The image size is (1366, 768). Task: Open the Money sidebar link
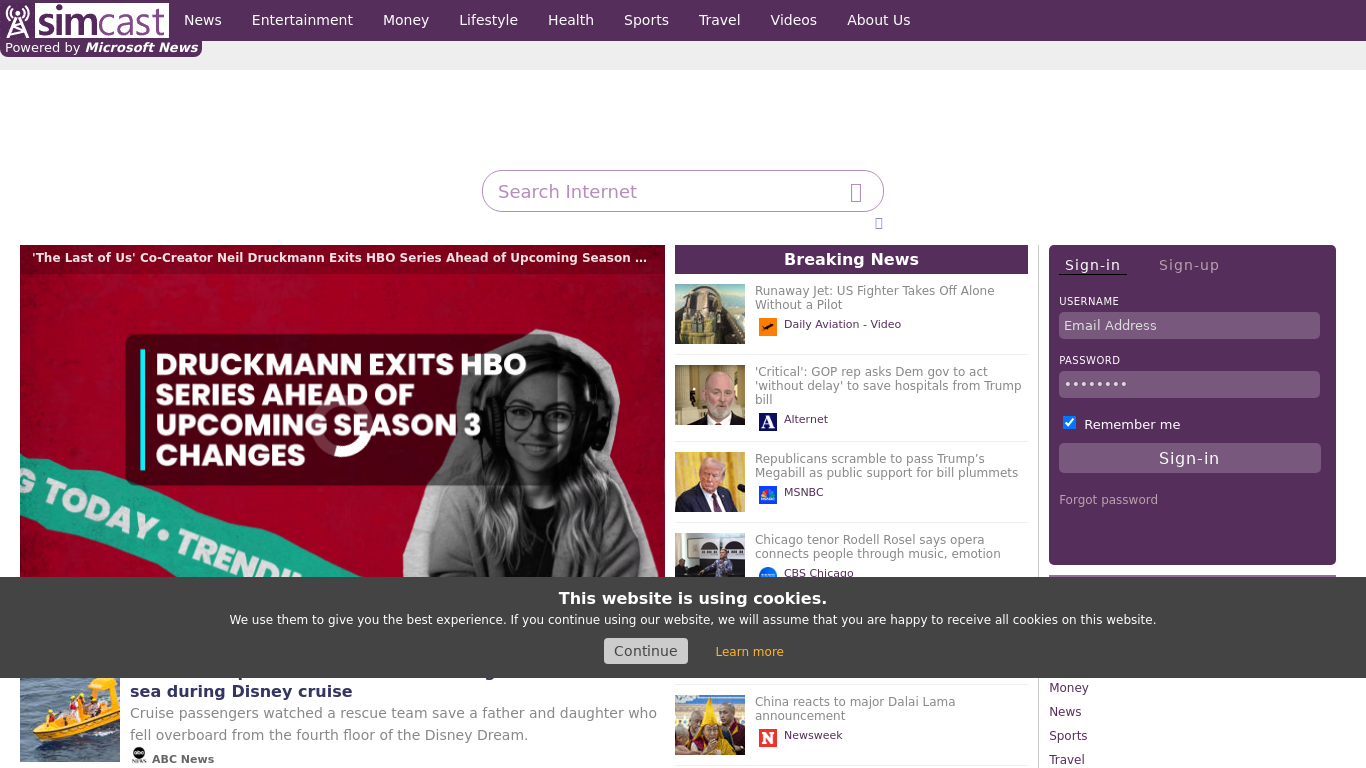(1069, 688)
